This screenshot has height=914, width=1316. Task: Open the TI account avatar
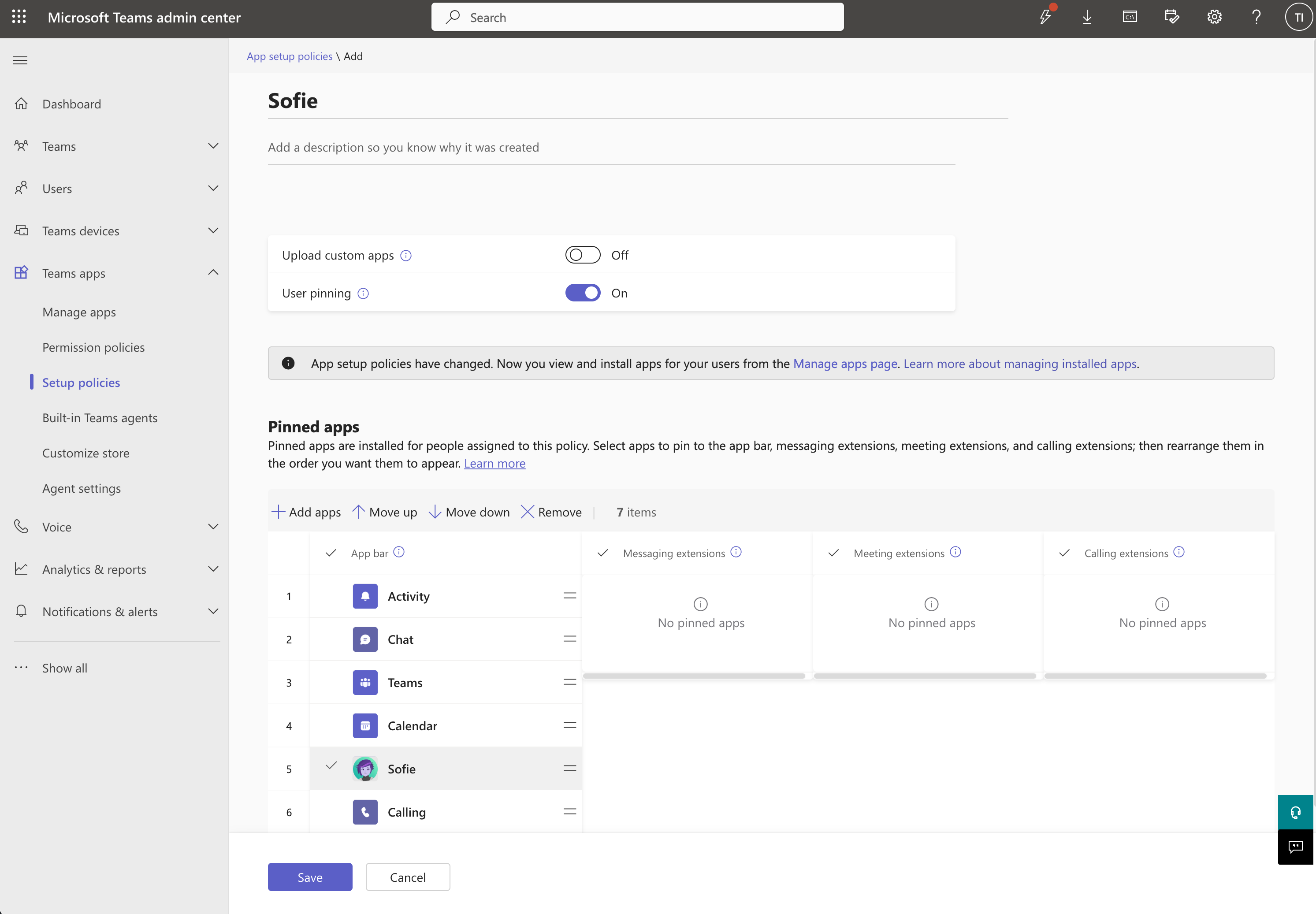pyautogui.click(x=1298, y=17)
